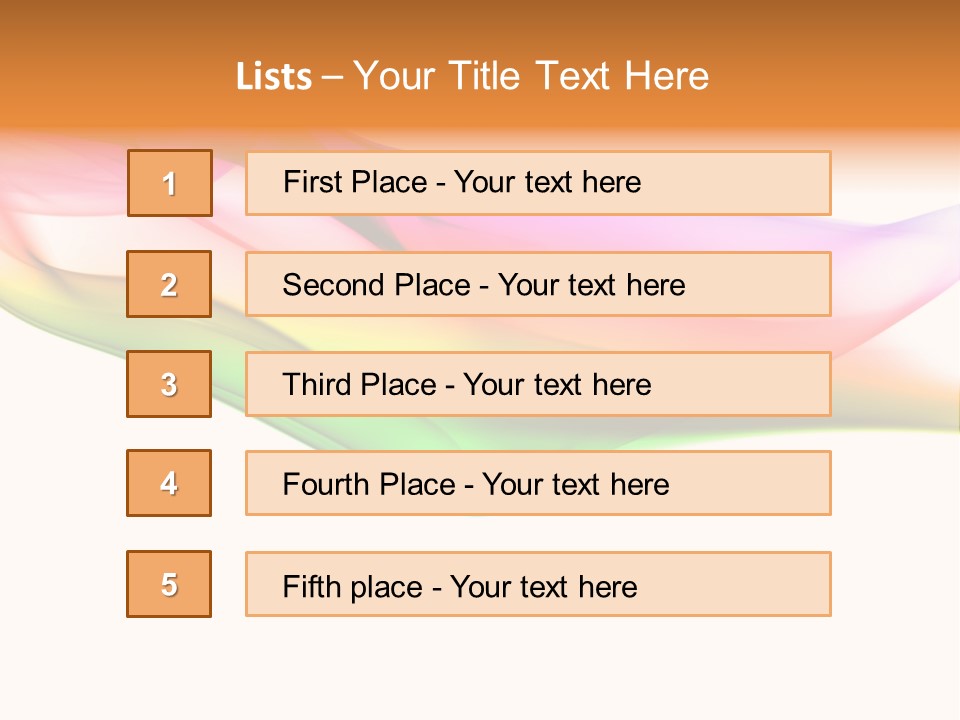Select the "Third Place - Your text here" box
960x720 pixels.
[538, 384]
